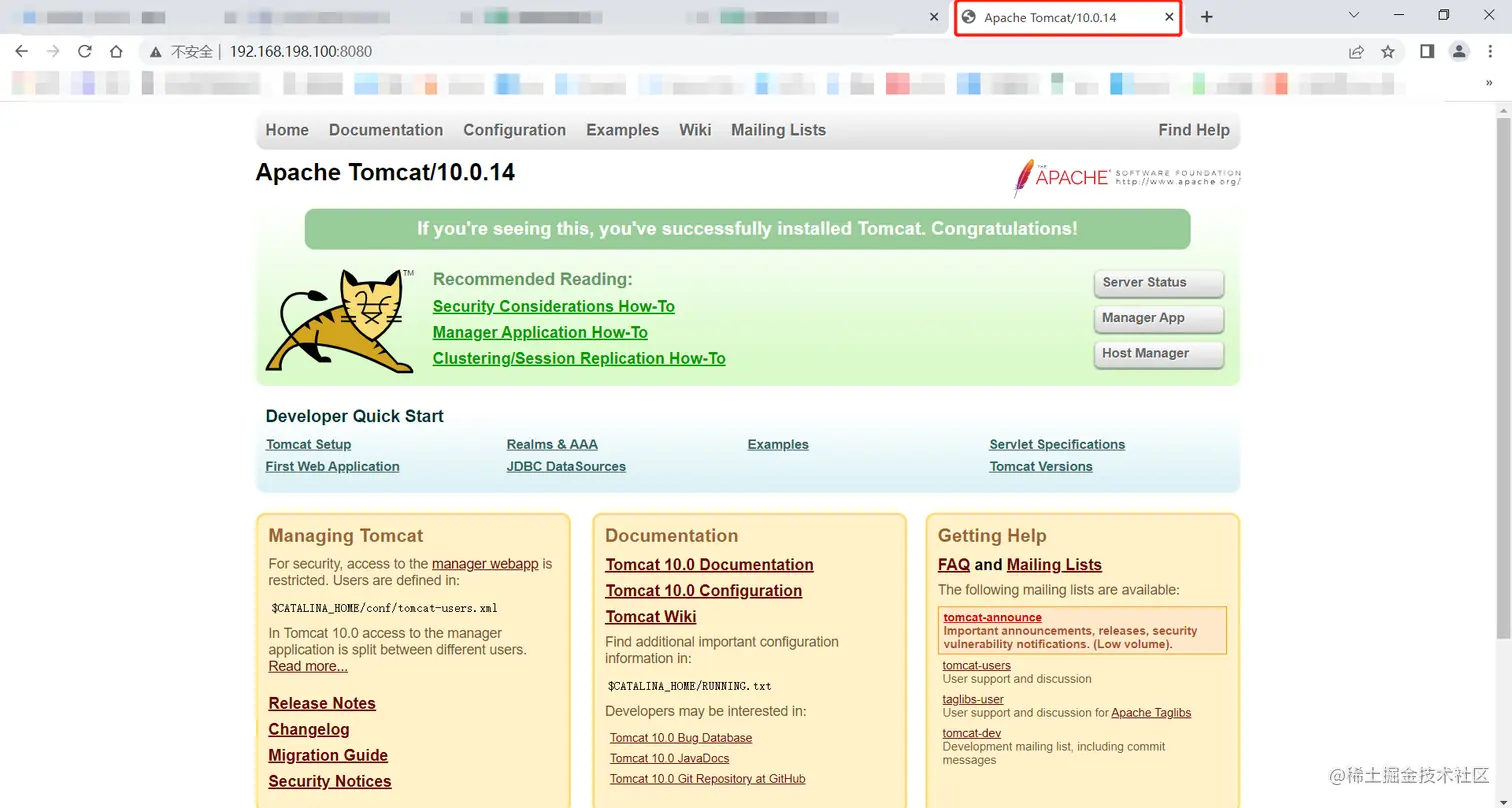Open Tomcat 10.0 Bug Database link
Screen dimensions: 1512x808
point(681,738)
